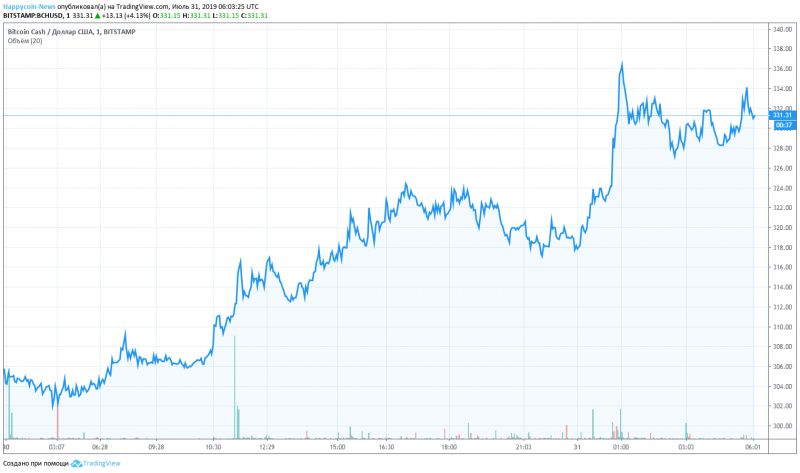Screen dimensions: 800x473
Task: Select the 06:01 time axis marker
Action: pyautogui.click(x=751, y=447)
